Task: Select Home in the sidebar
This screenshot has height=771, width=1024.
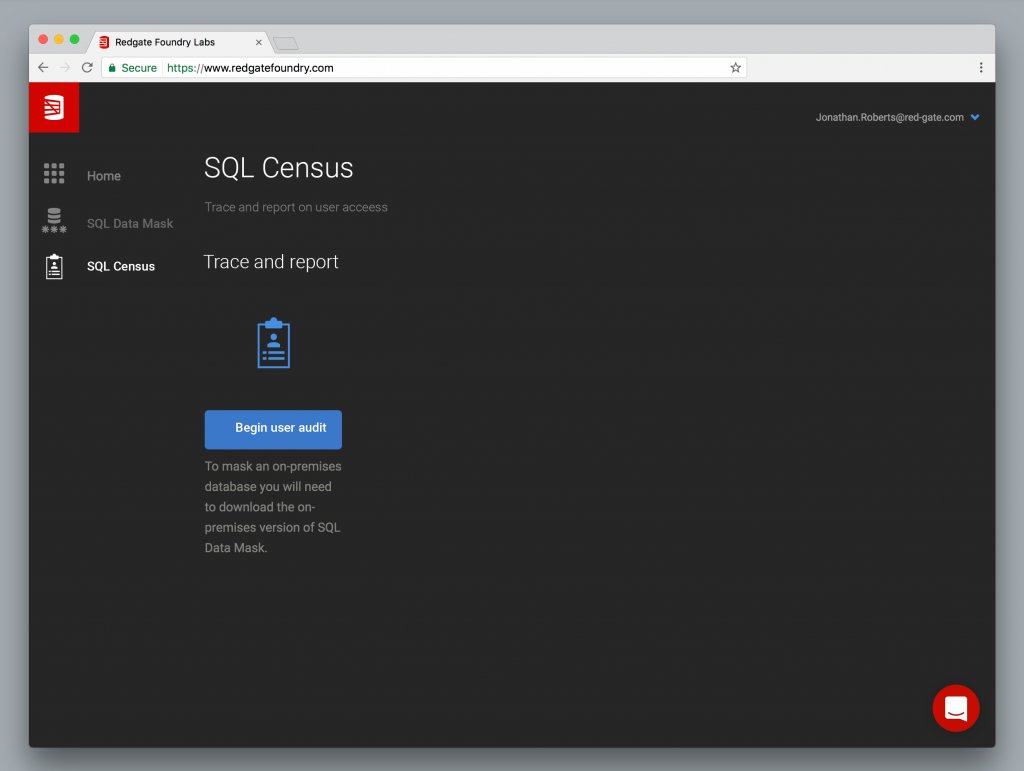Action: pos(104,176)
